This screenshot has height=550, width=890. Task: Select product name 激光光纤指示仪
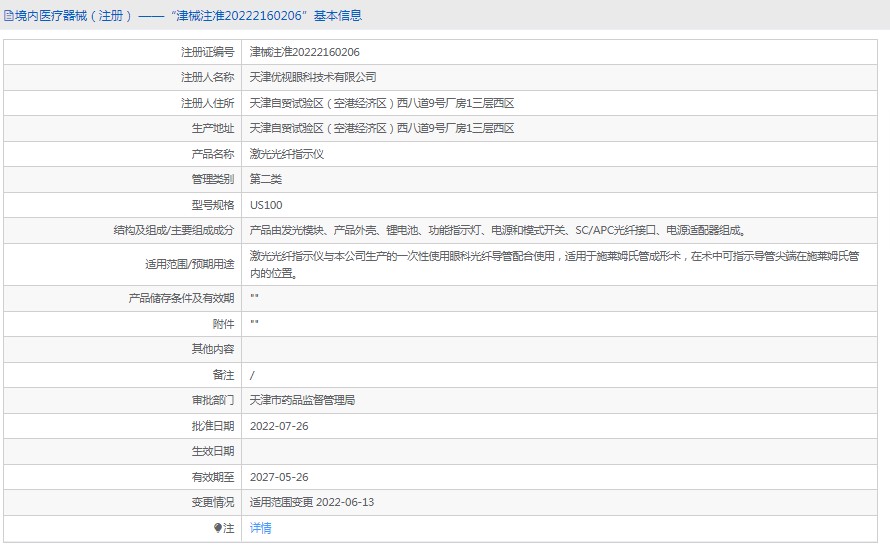pyautogui.click(x=287, y=154)
